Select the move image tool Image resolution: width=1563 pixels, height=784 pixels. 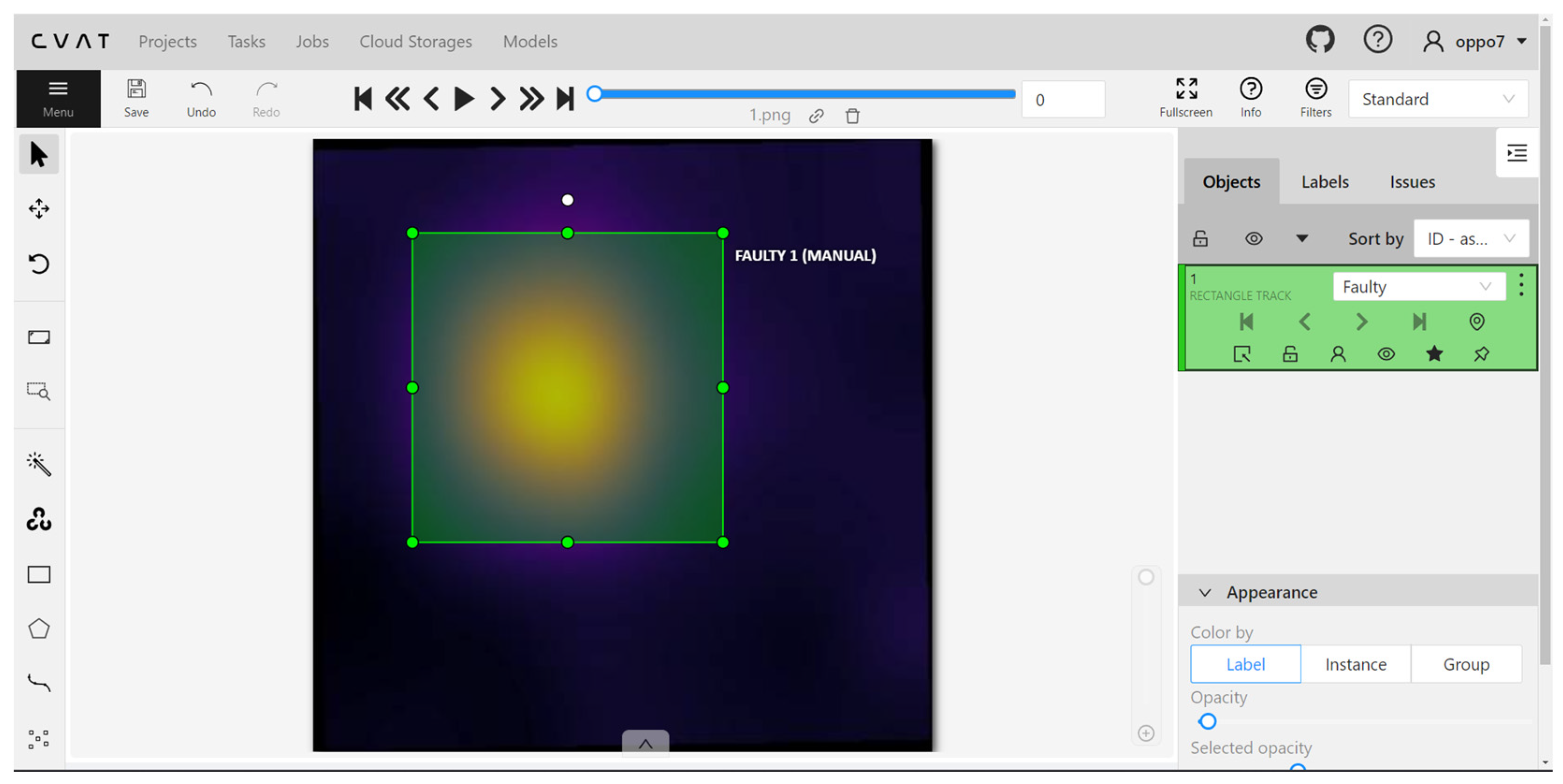point(39,209)
